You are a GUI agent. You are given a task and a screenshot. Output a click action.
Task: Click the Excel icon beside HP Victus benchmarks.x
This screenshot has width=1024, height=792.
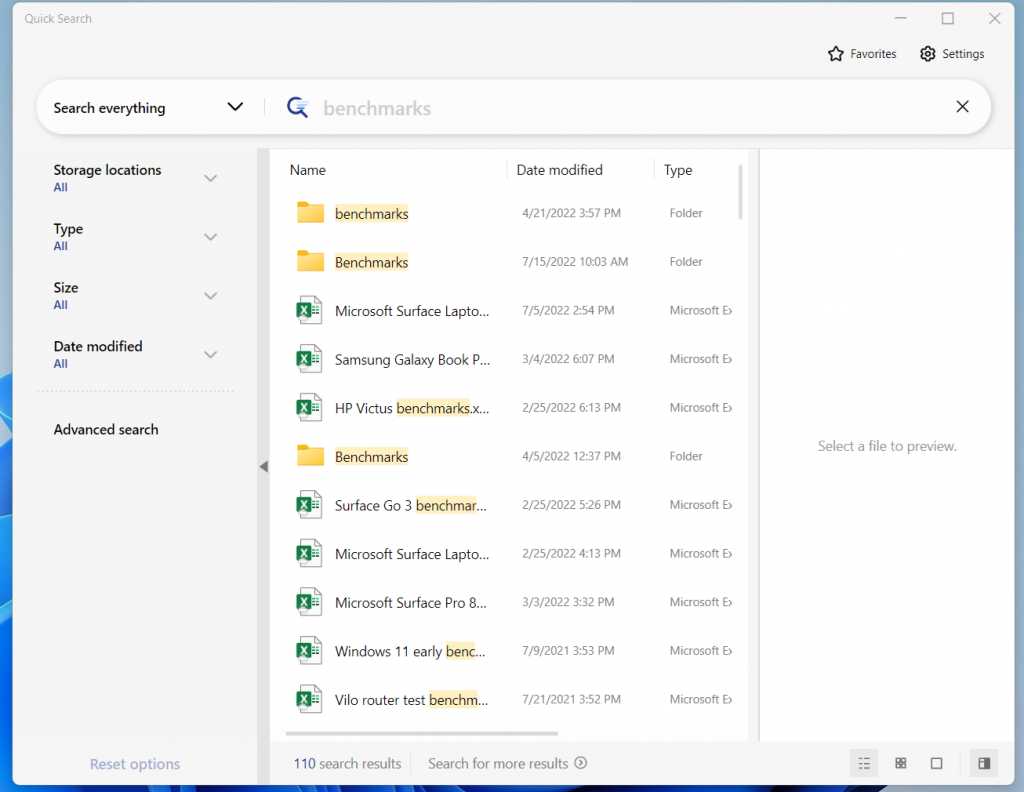click(x=309, y=407)
